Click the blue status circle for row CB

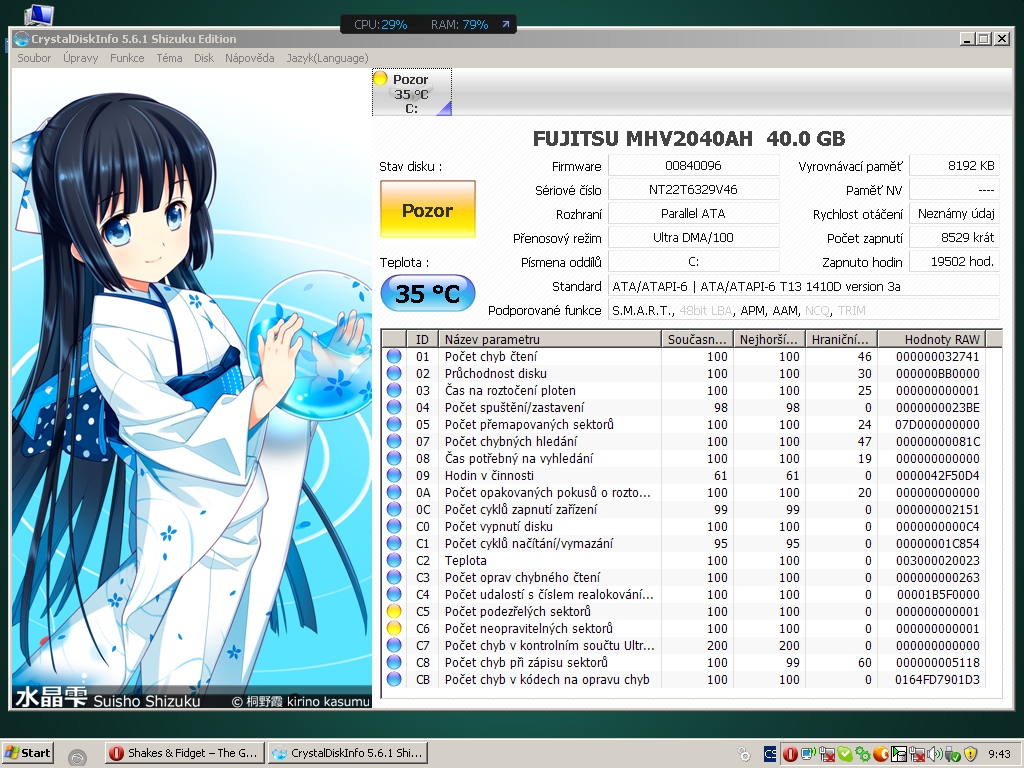pos(394,679)
